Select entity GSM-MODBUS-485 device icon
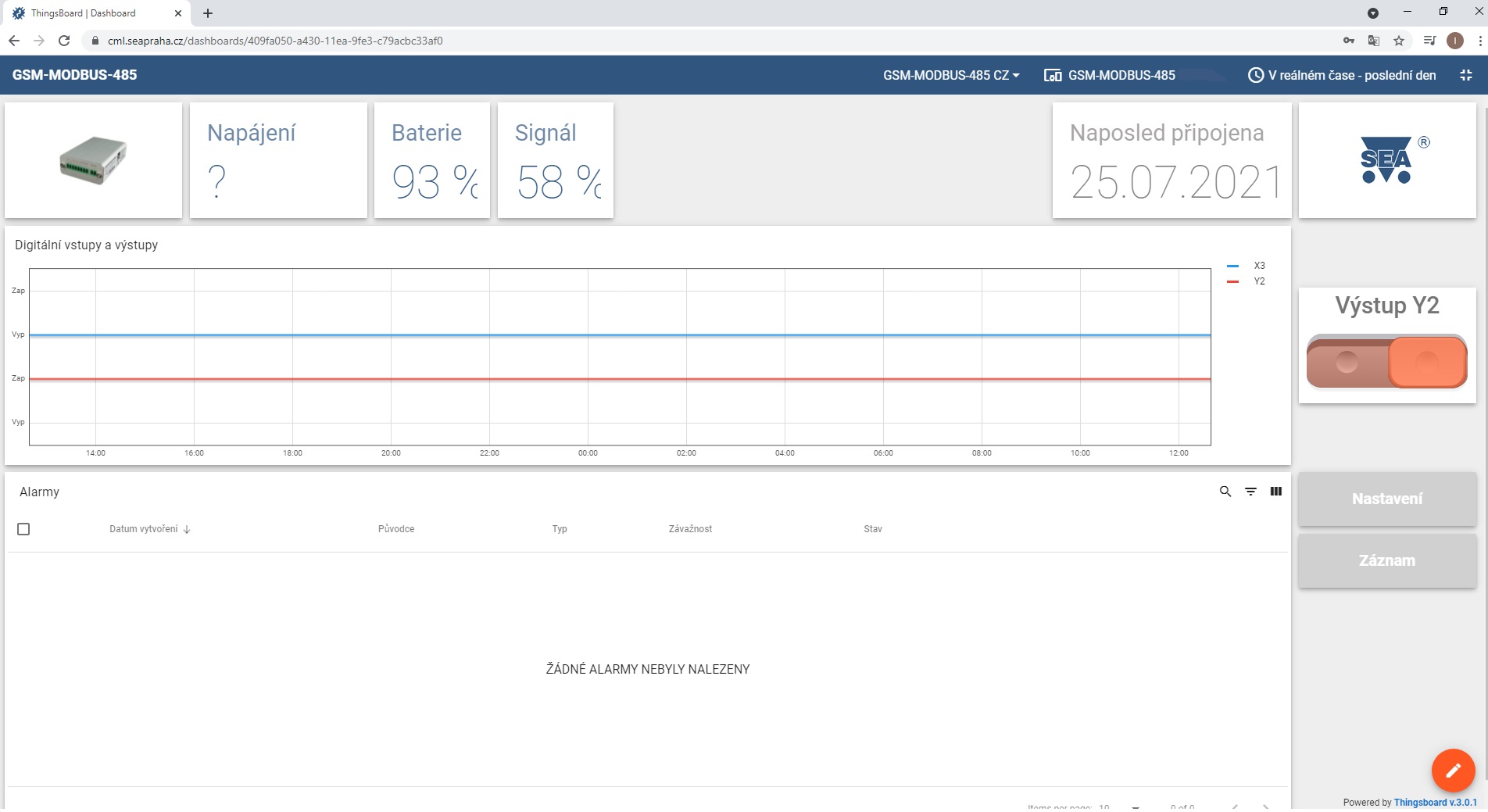 1053,75
